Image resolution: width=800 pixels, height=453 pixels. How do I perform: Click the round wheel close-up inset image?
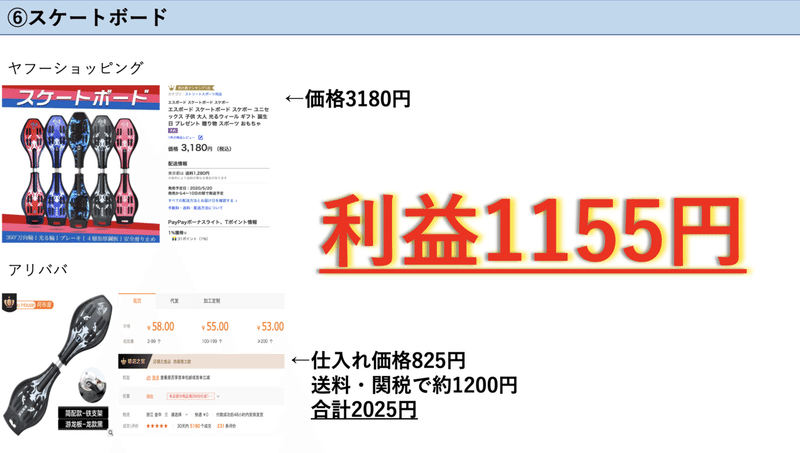coord(93,386)
